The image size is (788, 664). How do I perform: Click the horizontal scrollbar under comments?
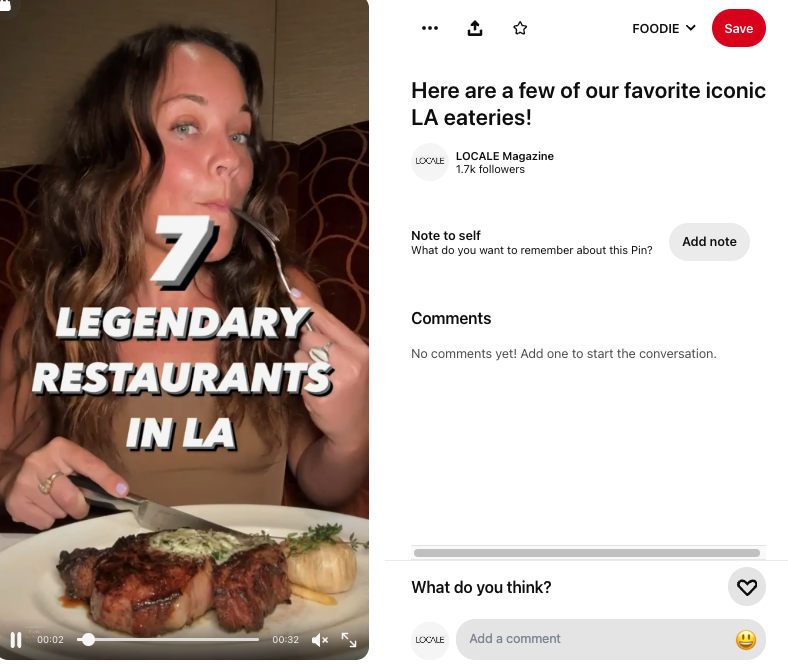point(586,553)
